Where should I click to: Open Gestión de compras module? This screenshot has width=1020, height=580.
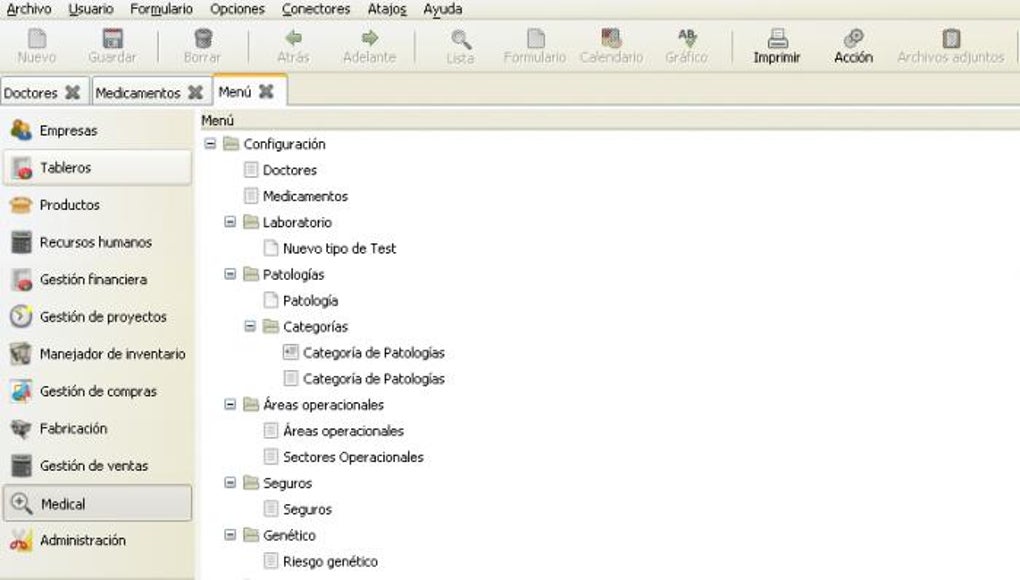point(98,391)
